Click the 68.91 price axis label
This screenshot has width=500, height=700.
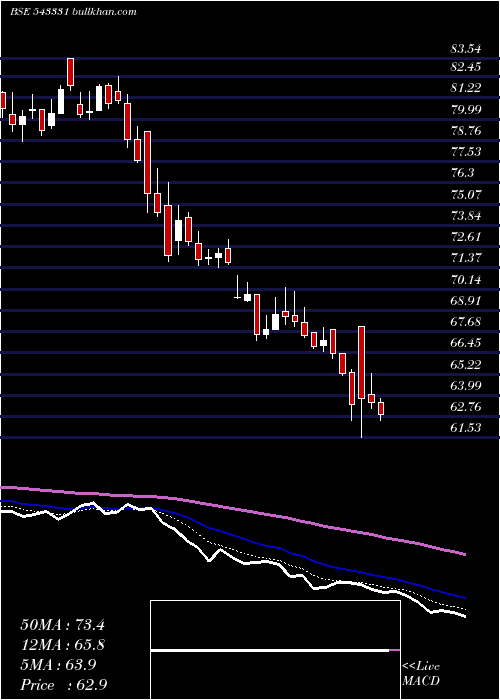click(x=466, y=301)
